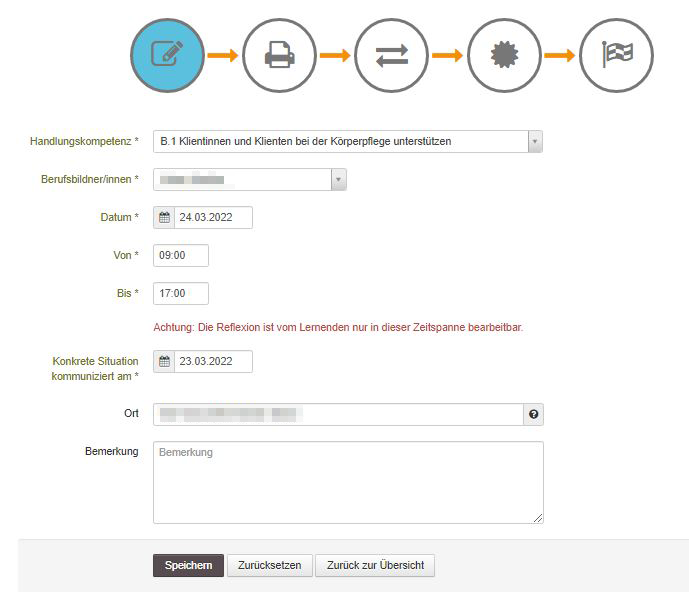Expand the Handlungskompetenz dropdown arrow
This screenshot has height=598, width=689.
coord(535,142)
